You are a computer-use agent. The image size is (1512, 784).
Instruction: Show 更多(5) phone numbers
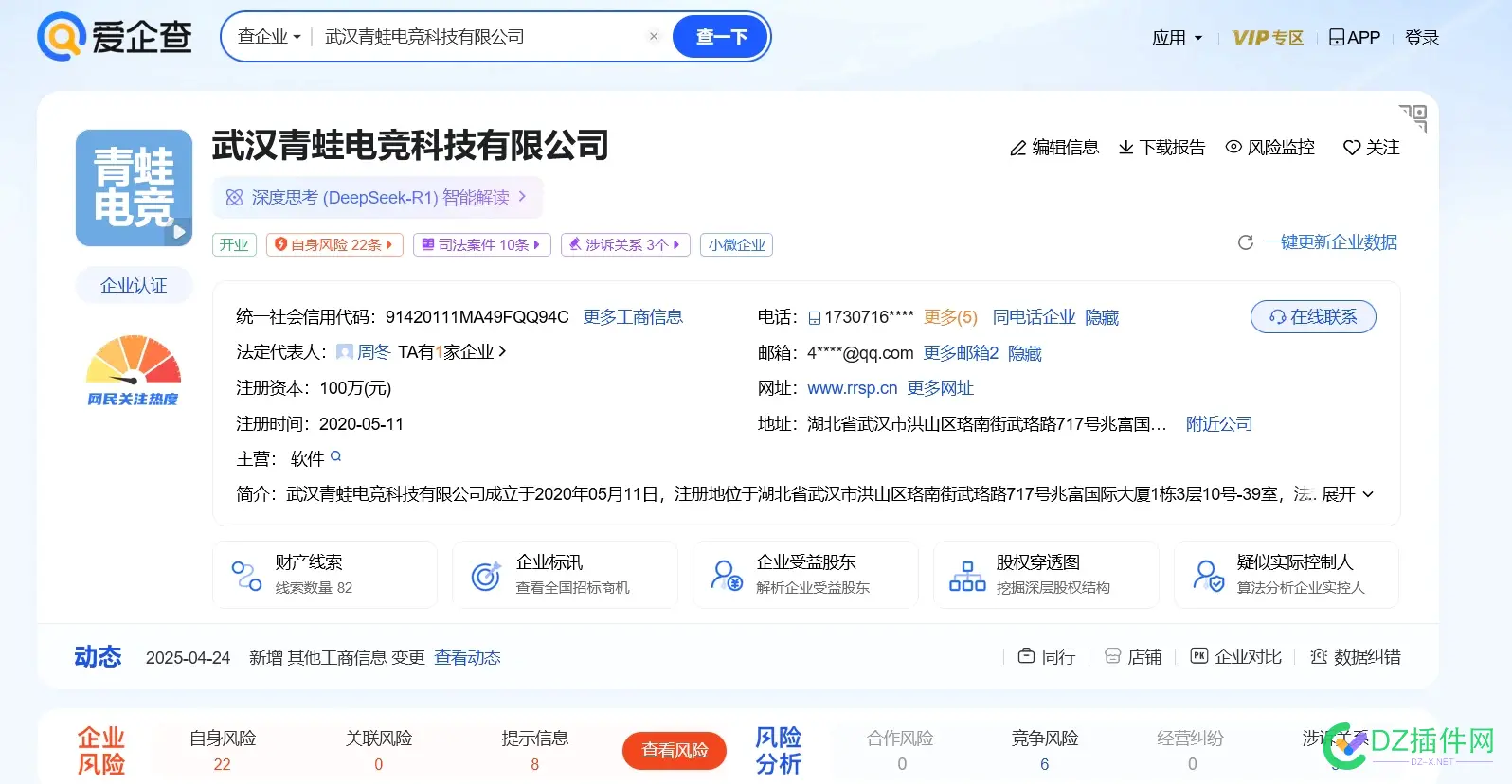click(x=950, y=317)
